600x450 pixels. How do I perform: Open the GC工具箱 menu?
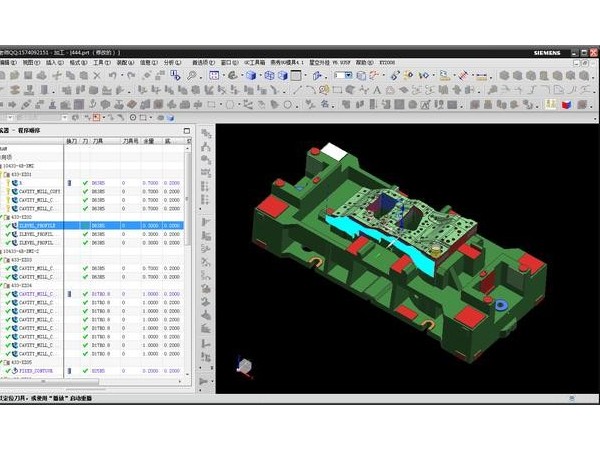click(257, 62)
